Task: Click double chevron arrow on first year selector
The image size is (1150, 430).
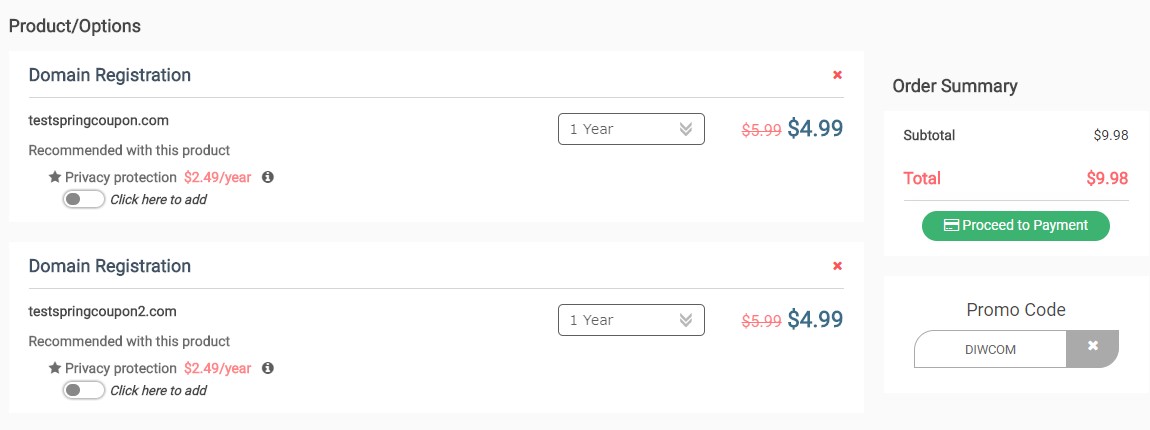Action: (686, 129)
